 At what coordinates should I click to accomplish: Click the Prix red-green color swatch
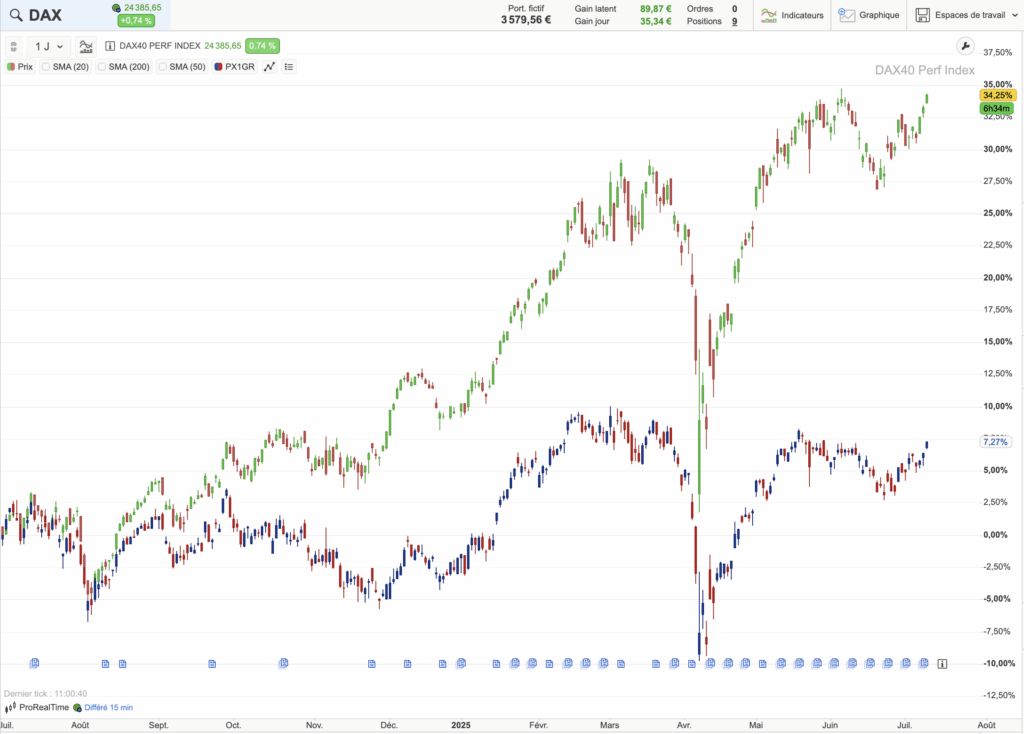10,67
